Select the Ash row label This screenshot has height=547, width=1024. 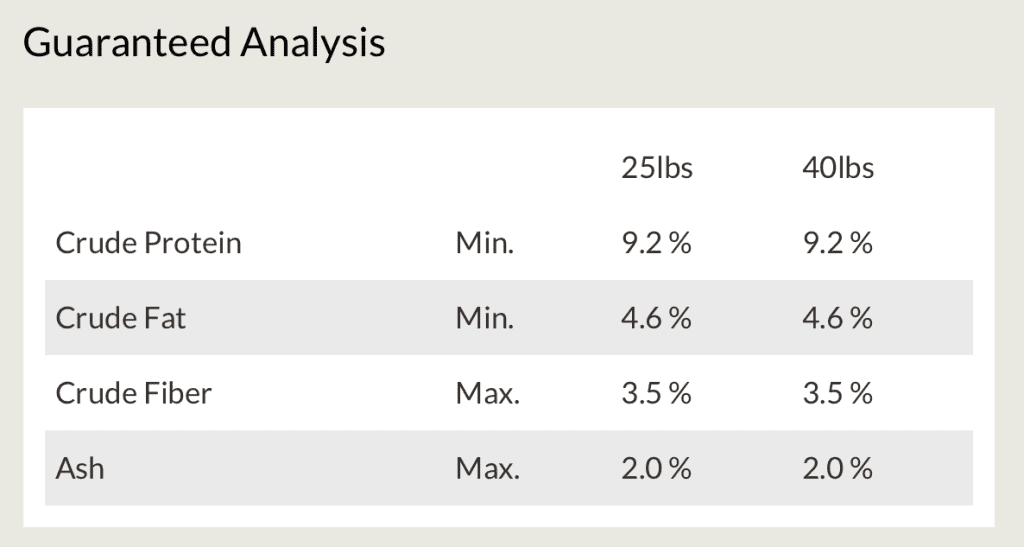click(80, 468)
